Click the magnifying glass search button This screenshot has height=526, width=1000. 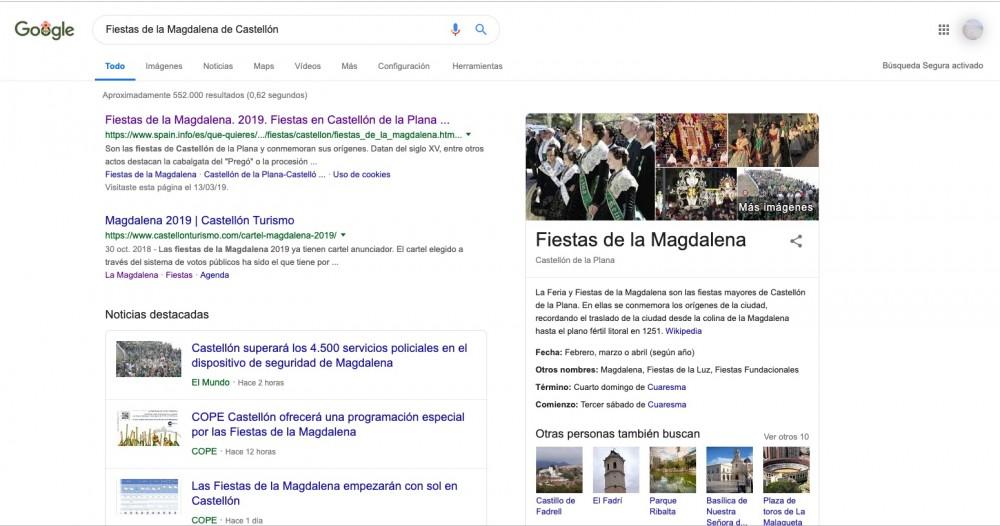click(x=481, y=30)
